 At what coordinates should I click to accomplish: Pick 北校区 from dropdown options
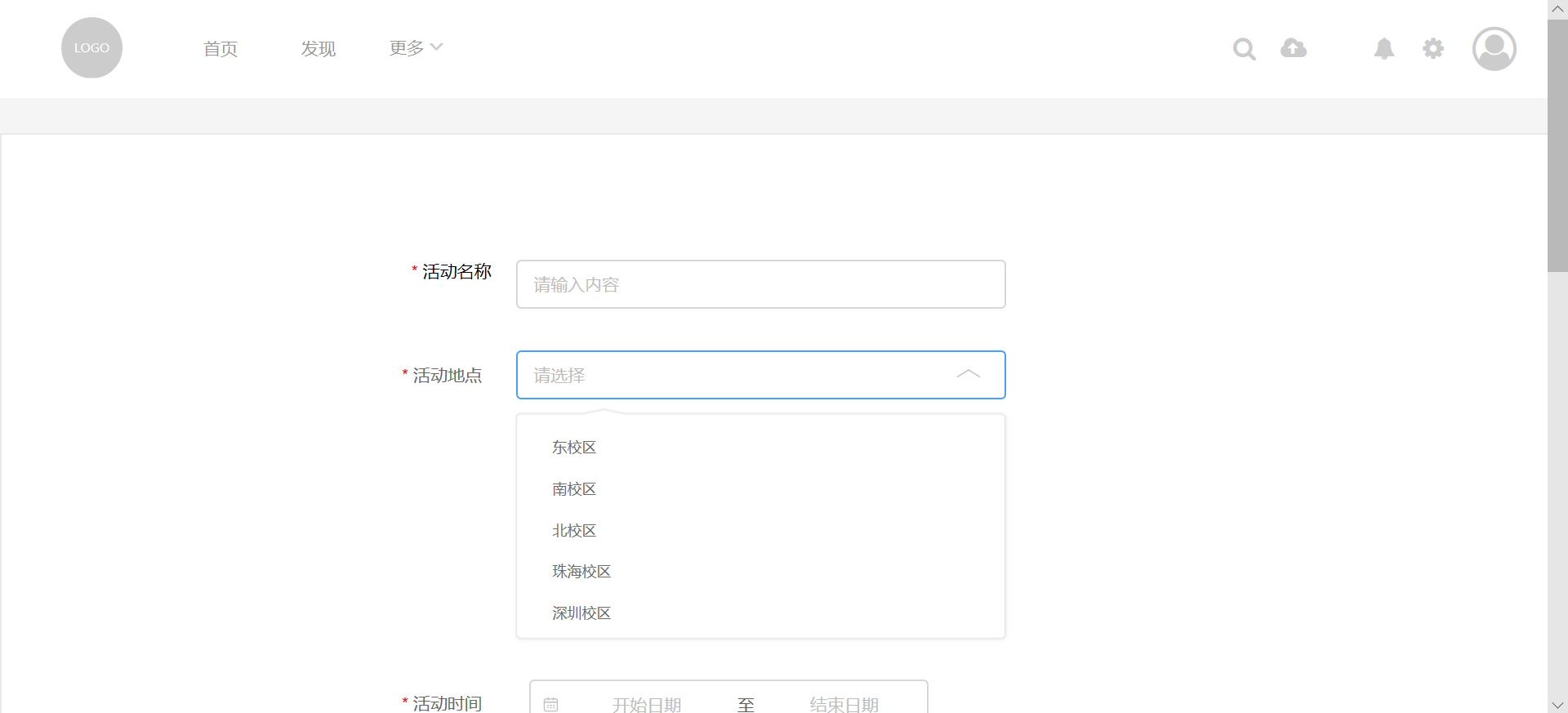pyautogui.click(x=574, y=531)
